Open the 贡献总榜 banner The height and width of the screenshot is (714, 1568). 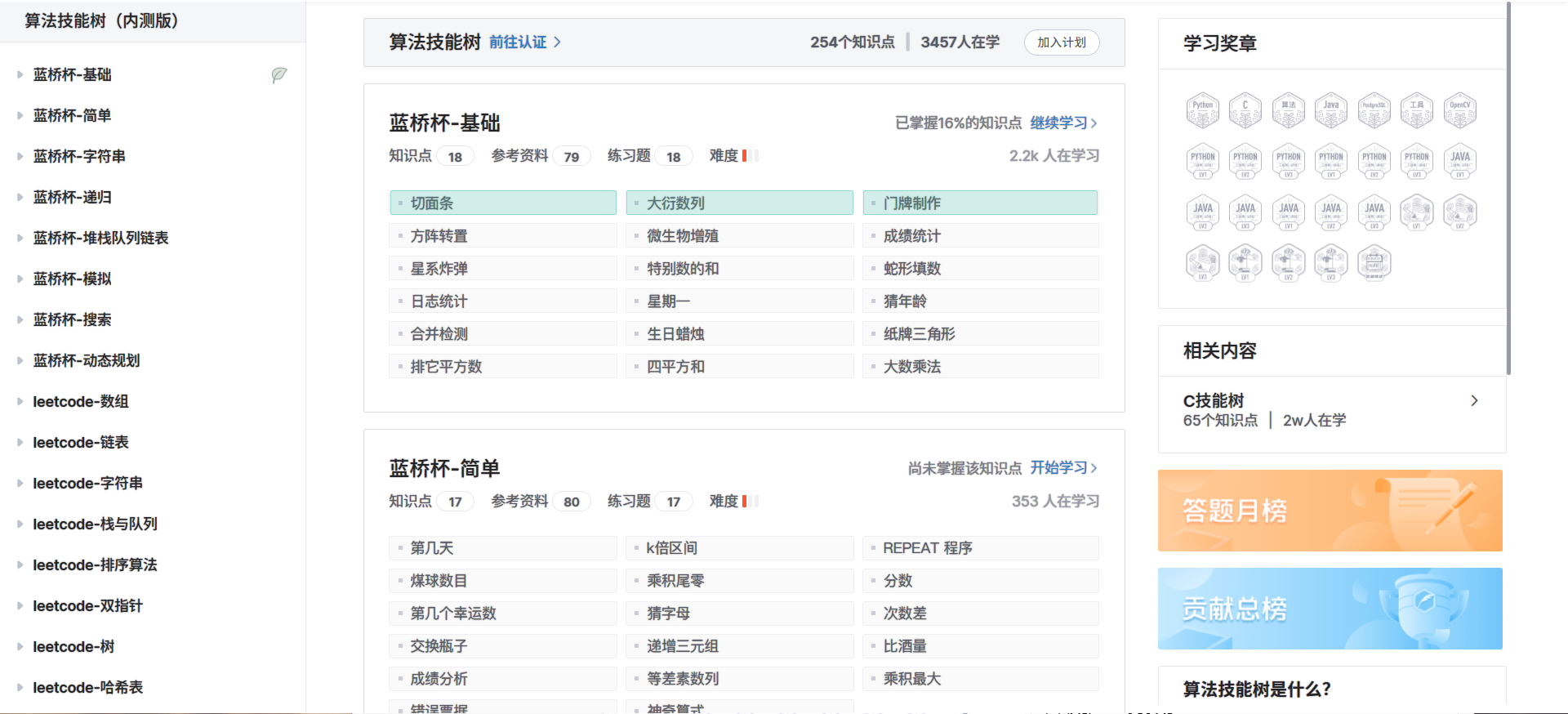click(1330, 609)
